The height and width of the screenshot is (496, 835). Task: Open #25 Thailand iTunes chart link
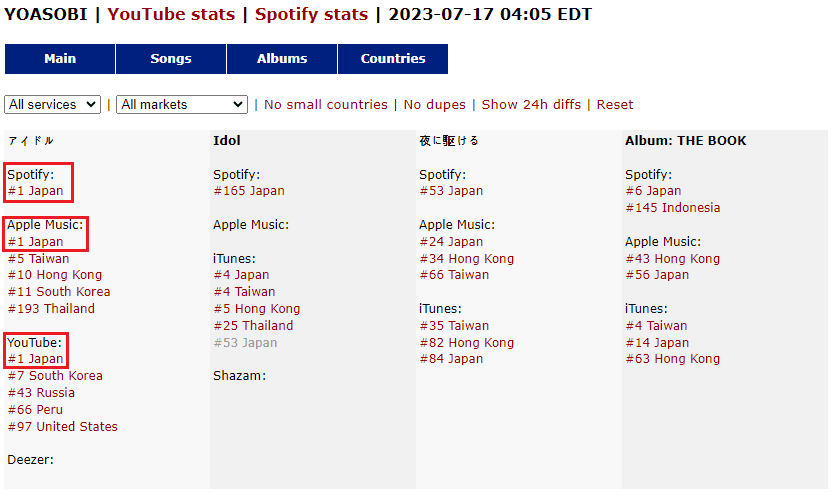tap(253, 326)
